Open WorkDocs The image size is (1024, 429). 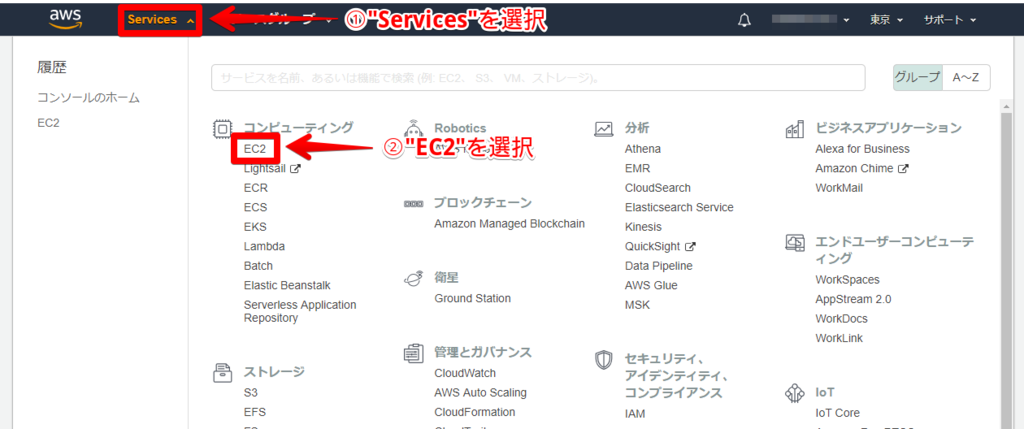pos(841,319)
